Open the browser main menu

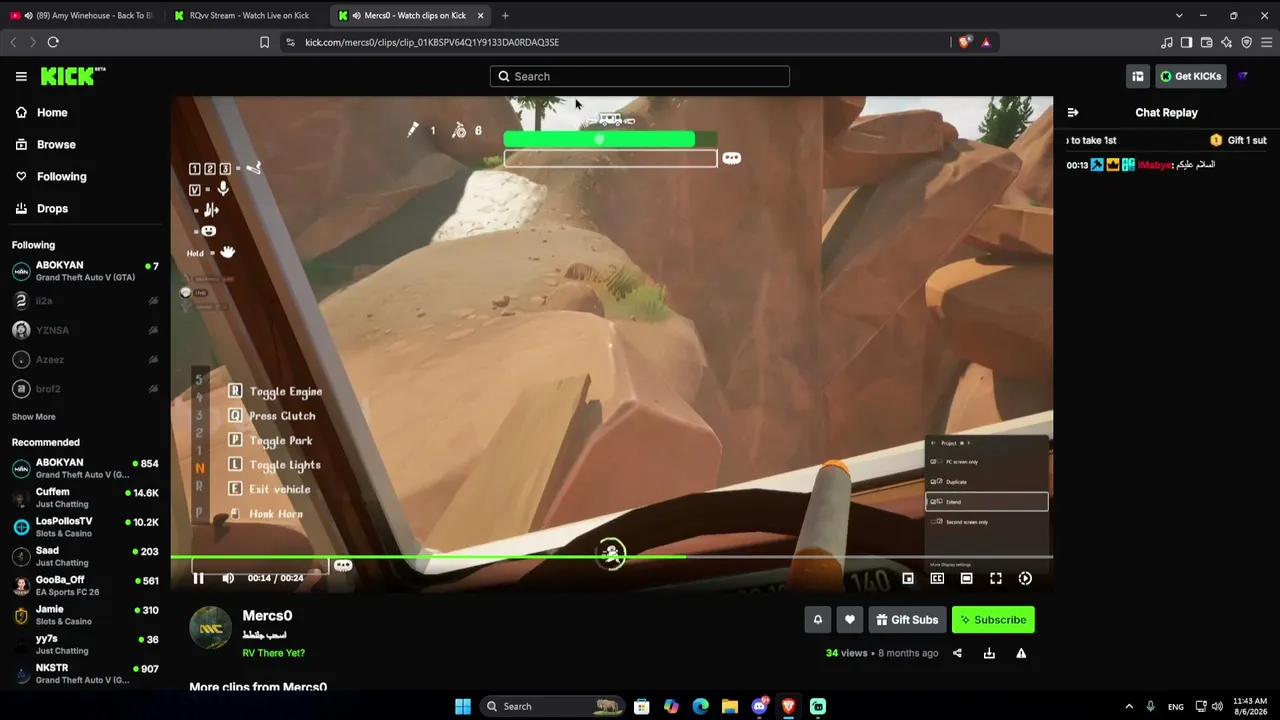point(1267,42)
